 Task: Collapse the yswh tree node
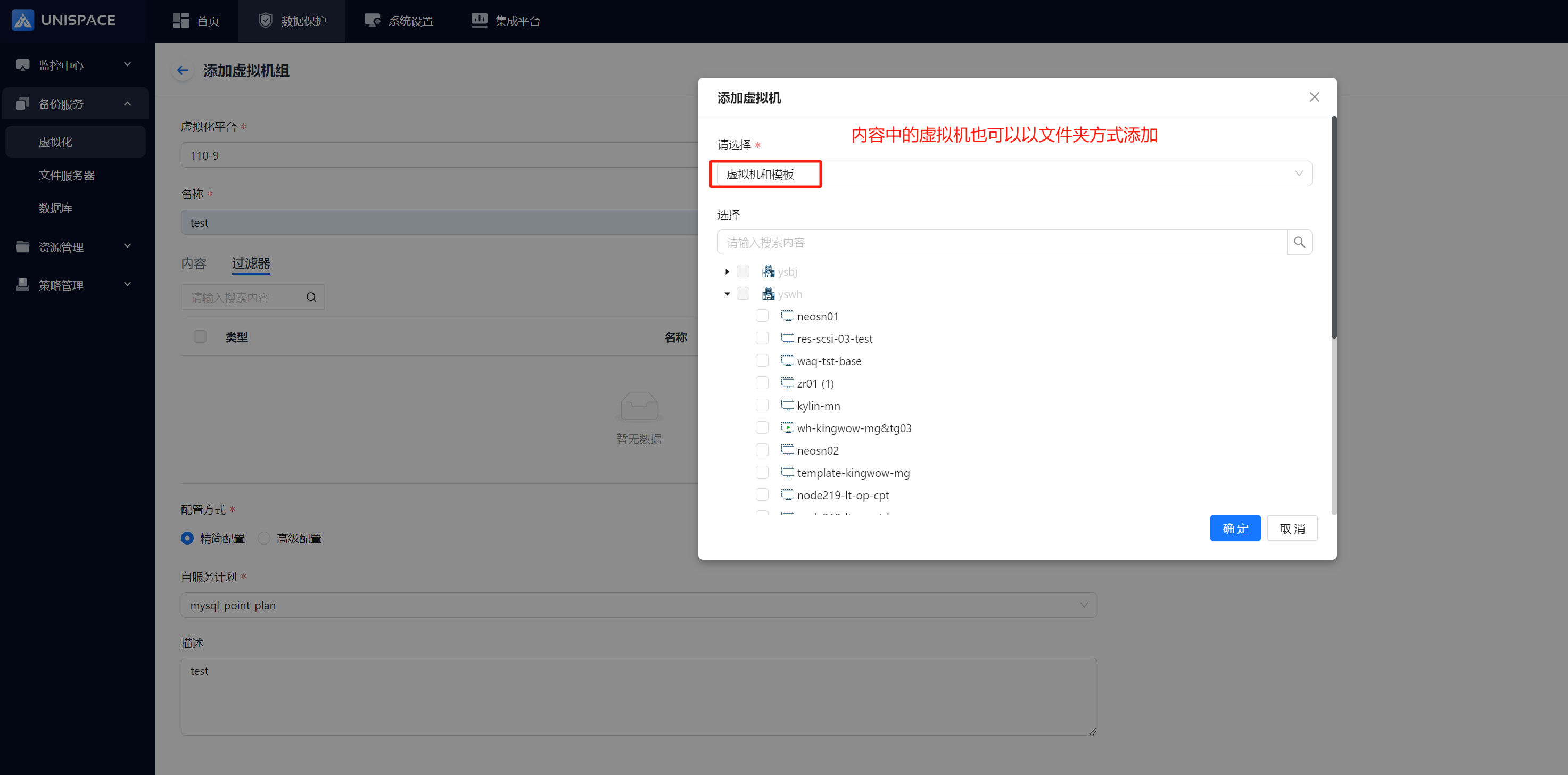727,294
